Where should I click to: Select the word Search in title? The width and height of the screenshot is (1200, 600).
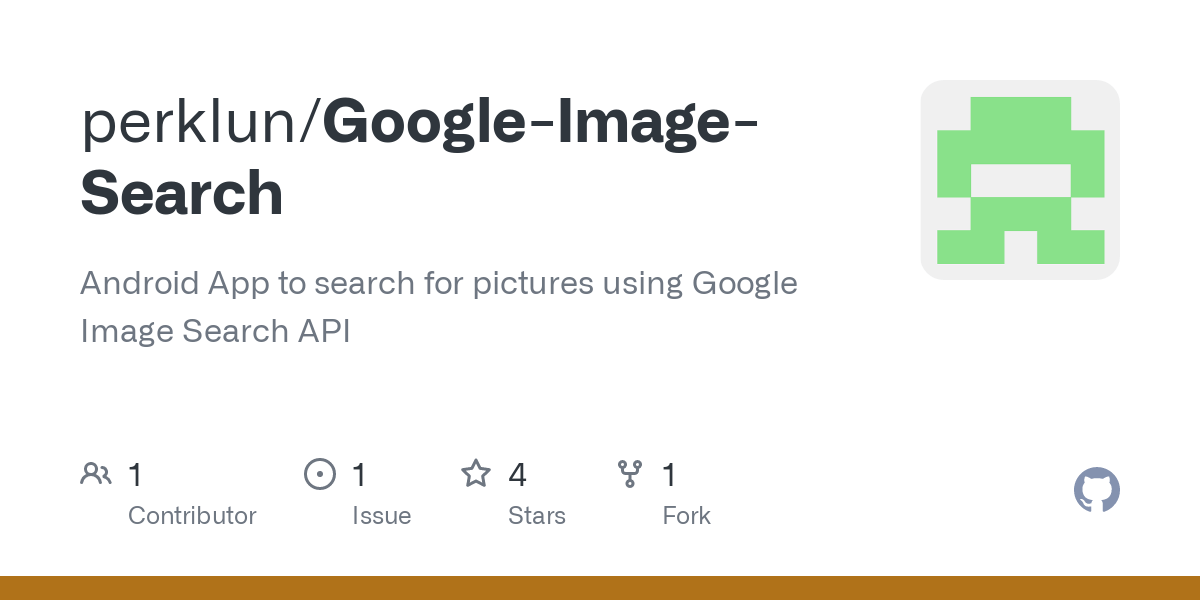[182, 193]
